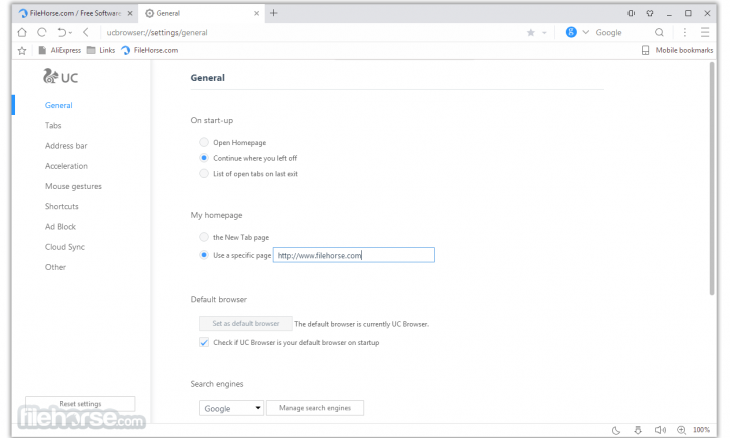
Task: Open a new tab with the plus button
Action: click(x=274, y=13)
